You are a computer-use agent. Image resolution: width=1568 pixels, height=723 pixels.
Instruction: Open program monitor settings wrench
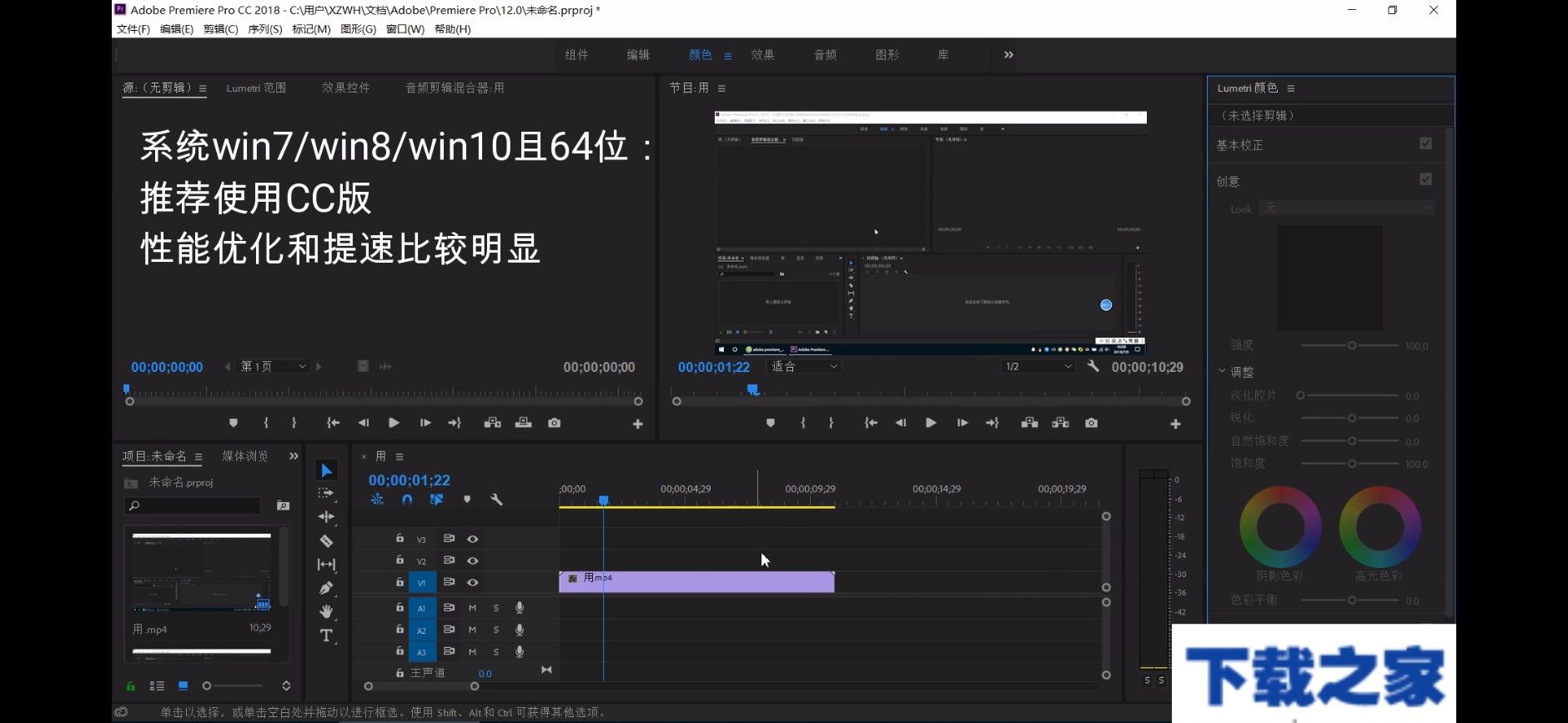1093,366
